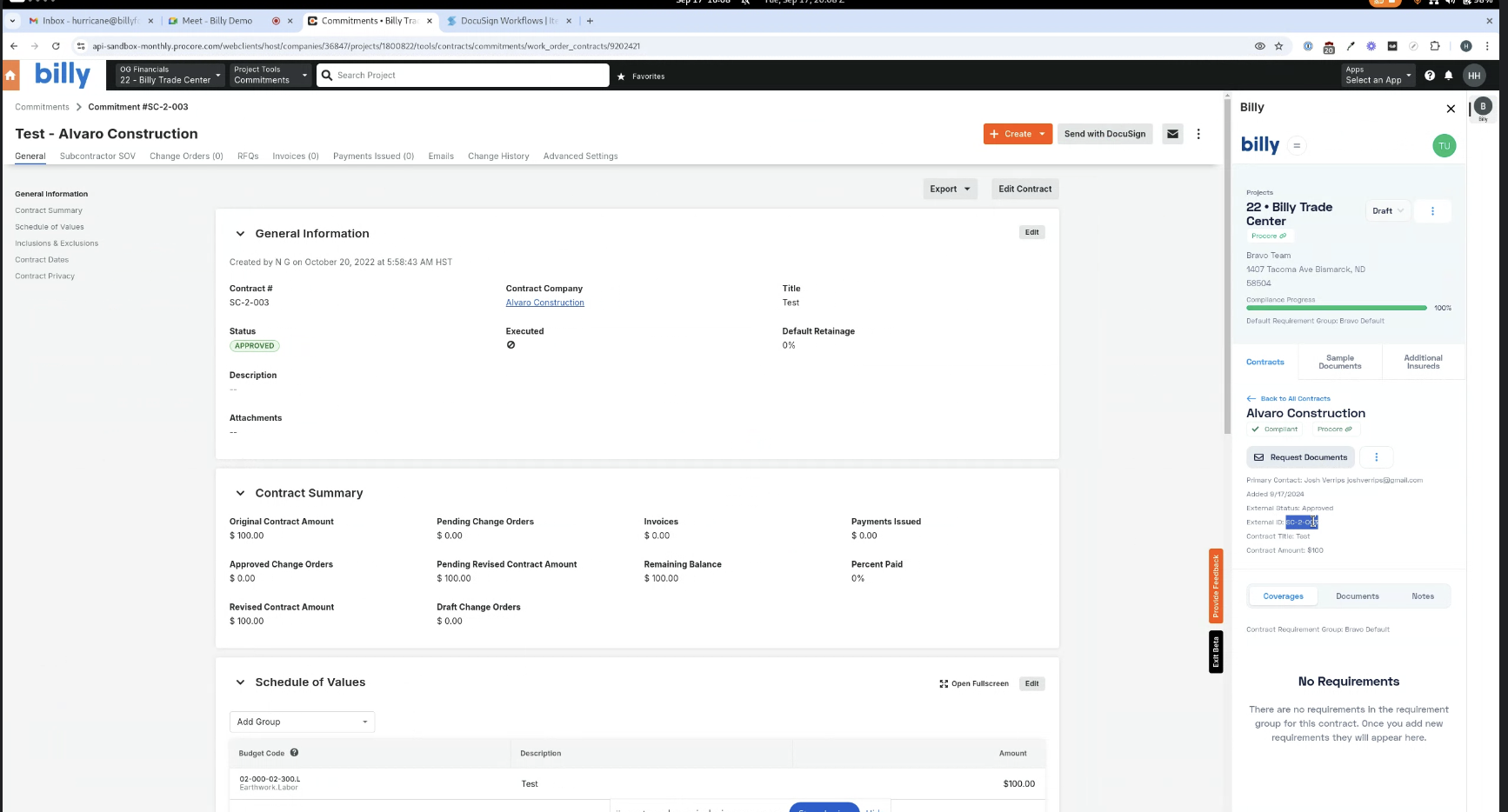Image resolution: width=1508 pixels, height=812 pixels.
Task: Open project three-dot menu in Billy panel
Action: 1432,210
